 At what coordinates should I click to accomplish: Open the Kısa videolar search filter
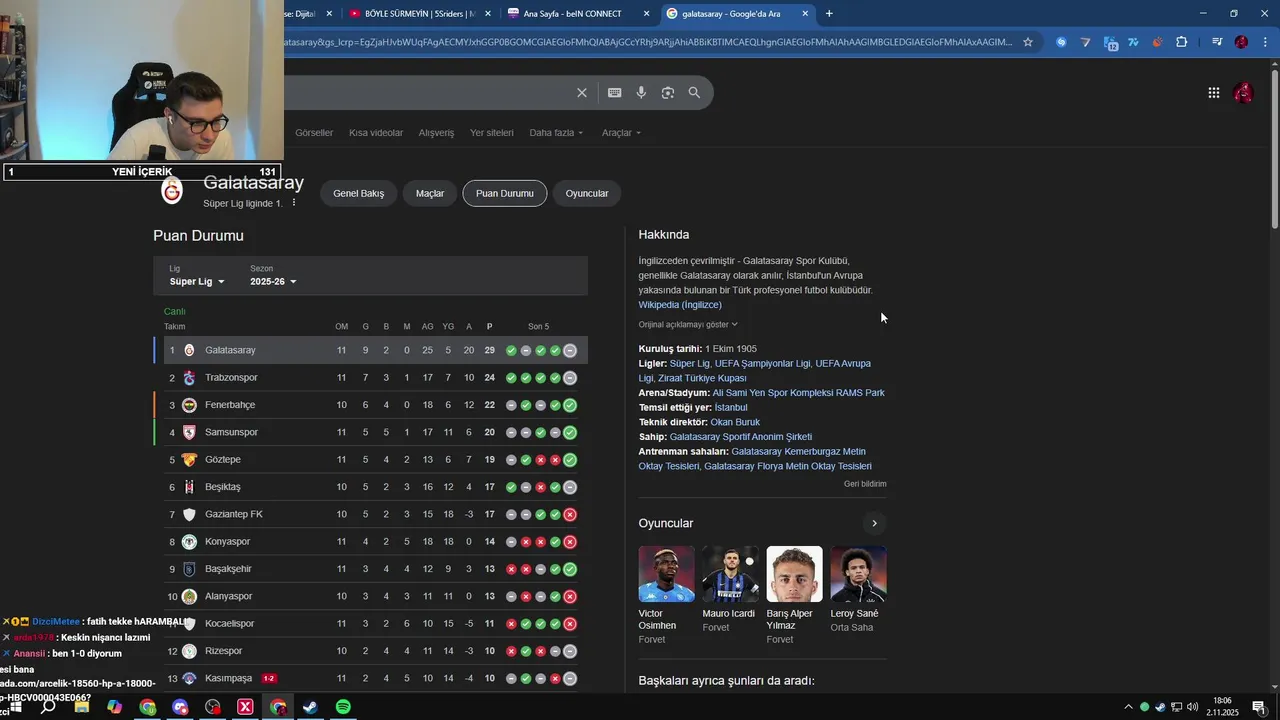pyautogui.click(x=376, y=133)
